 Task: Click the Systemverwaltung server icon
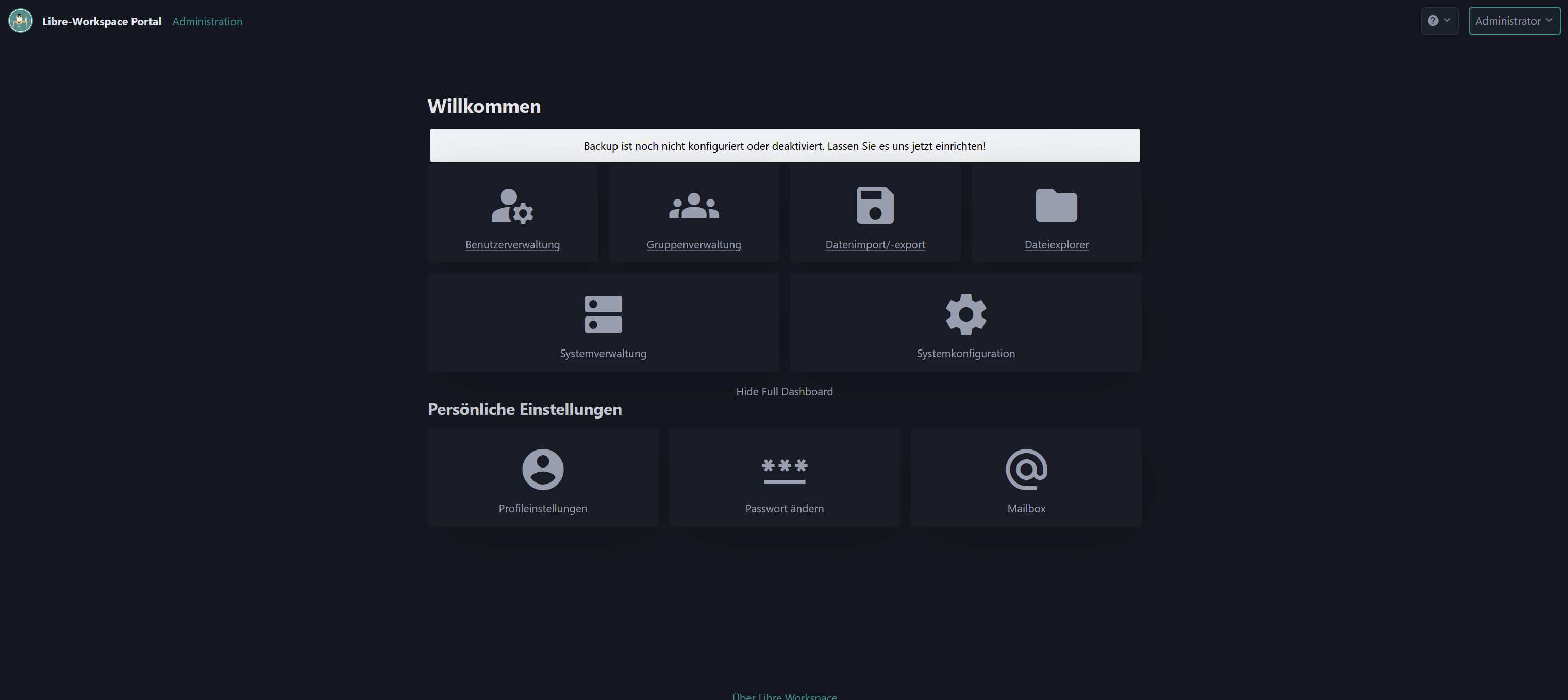(603, 315)
